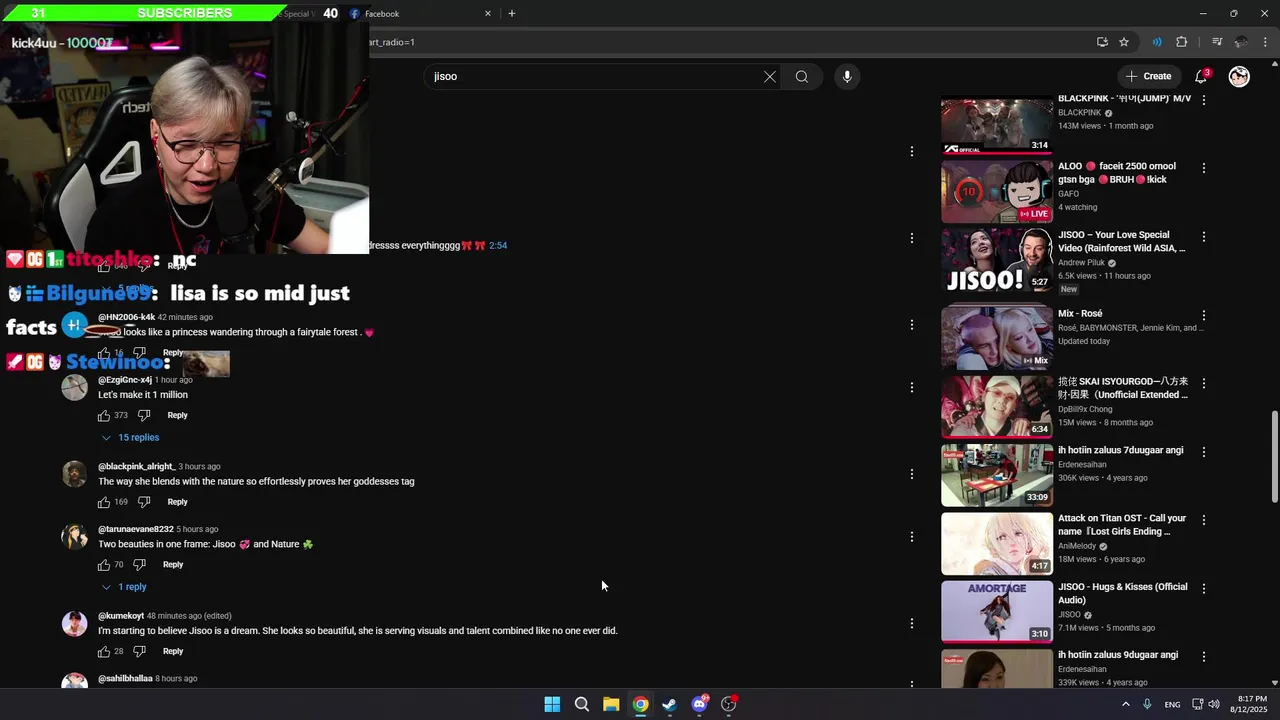Open action menu for @blackpink_alright_ comment

point(911,474)
